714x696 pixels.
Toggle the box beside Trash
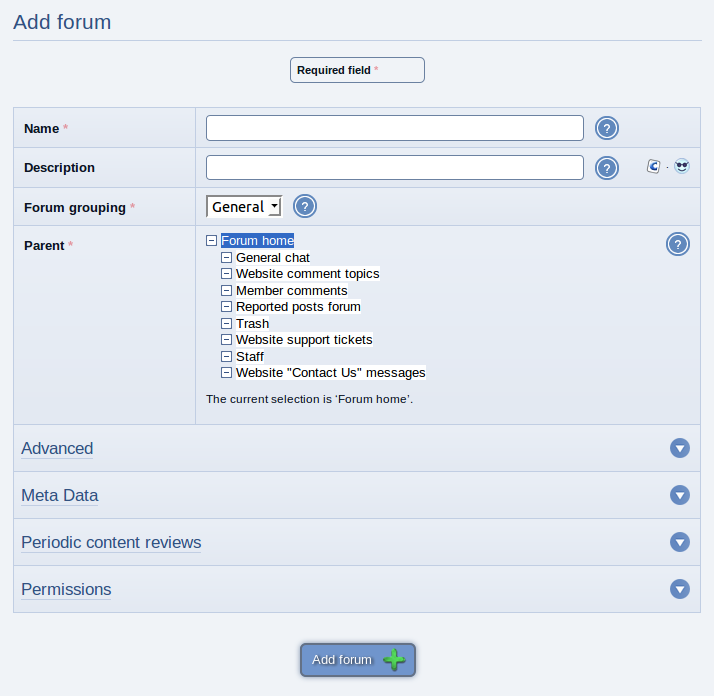226,323
